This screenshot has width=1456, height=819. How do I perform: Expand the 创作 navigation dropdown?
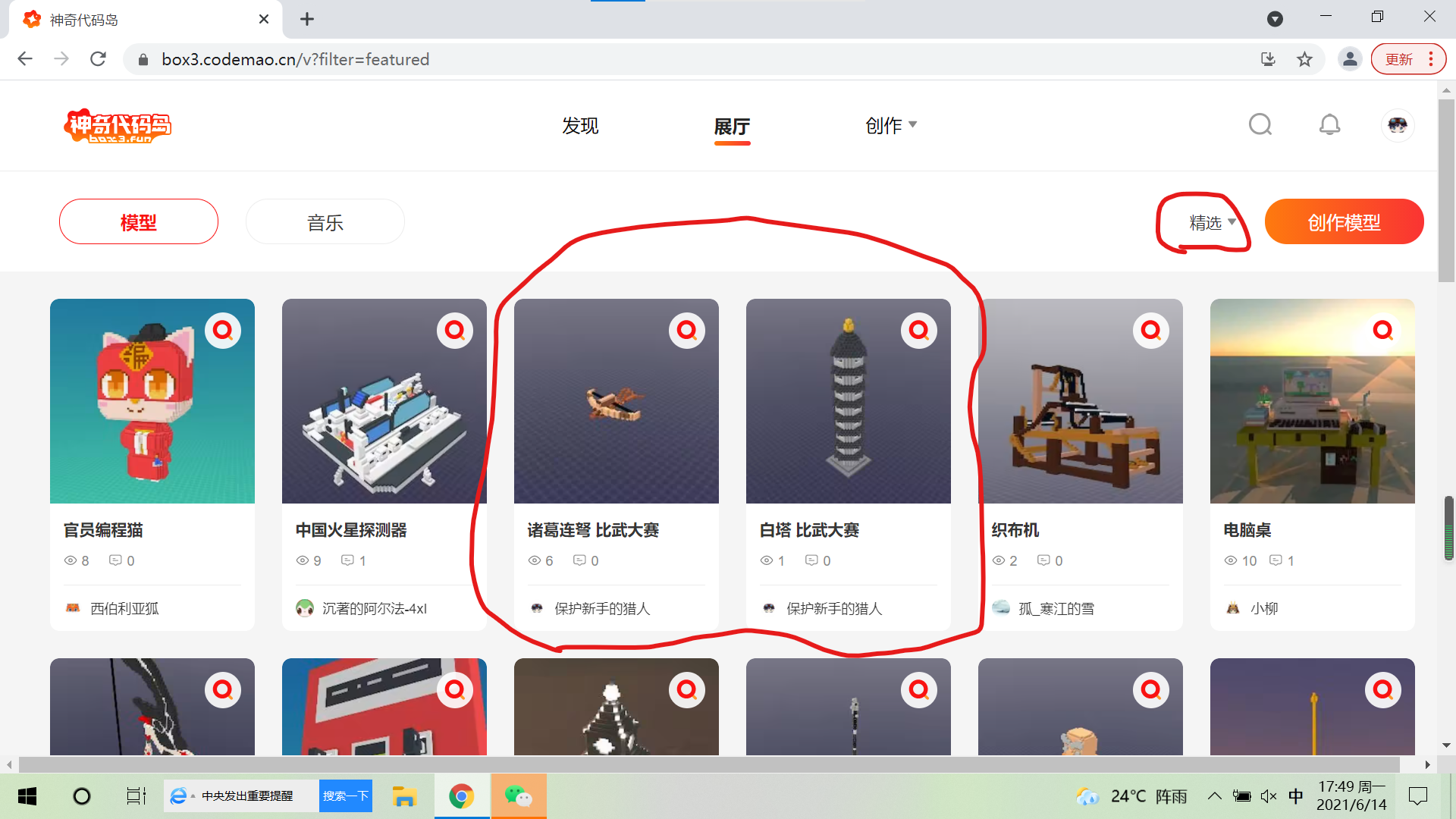(891, 125)
